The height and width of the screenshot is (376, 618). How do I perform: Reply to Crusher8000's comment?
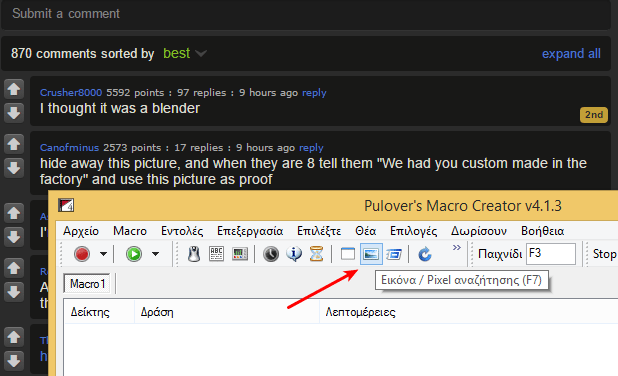pos(314,93)
